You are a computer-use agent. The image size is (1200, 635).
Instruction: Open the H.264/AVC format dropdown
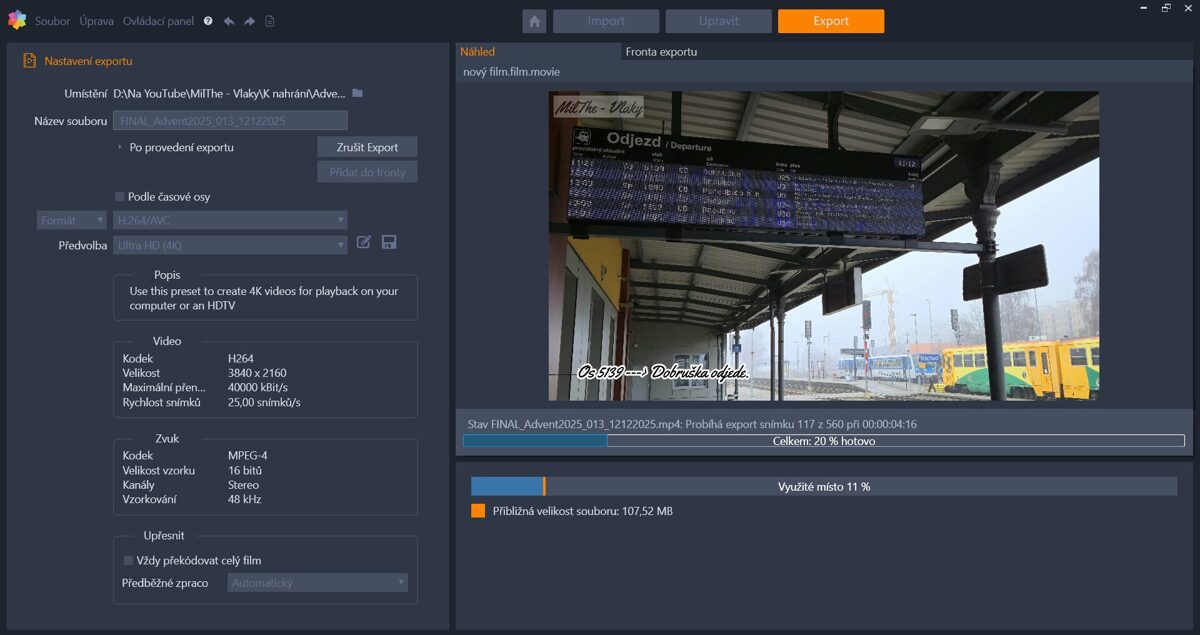(230, 220)
